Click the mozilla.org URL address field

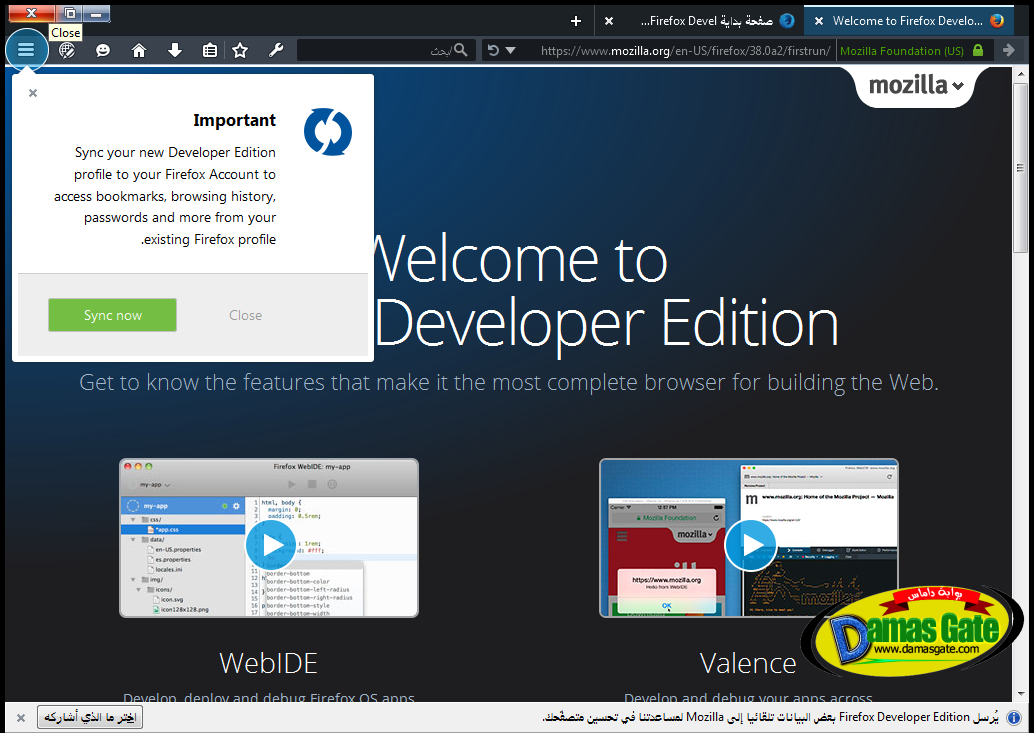(686, 51)
